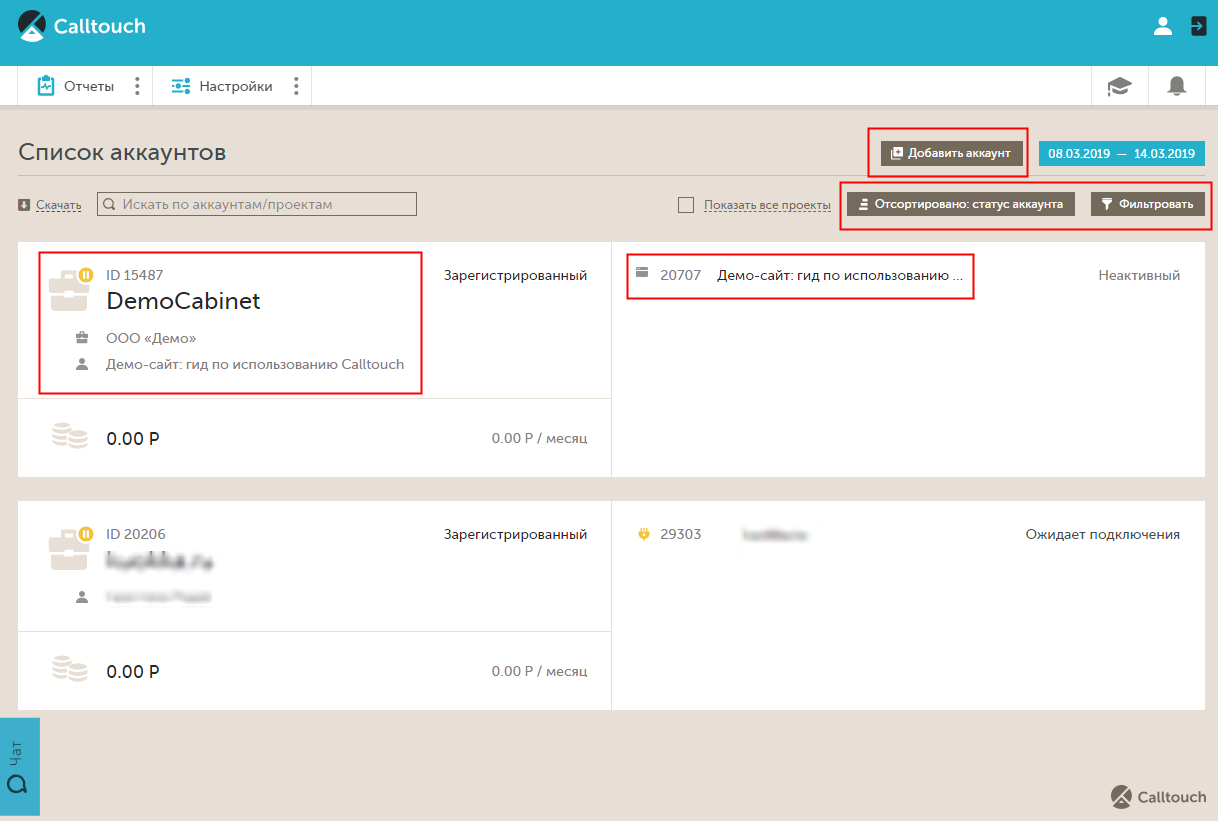Click the user profile icon
The width and height of the screenshot is (1218, 821).
(1162, 27)
